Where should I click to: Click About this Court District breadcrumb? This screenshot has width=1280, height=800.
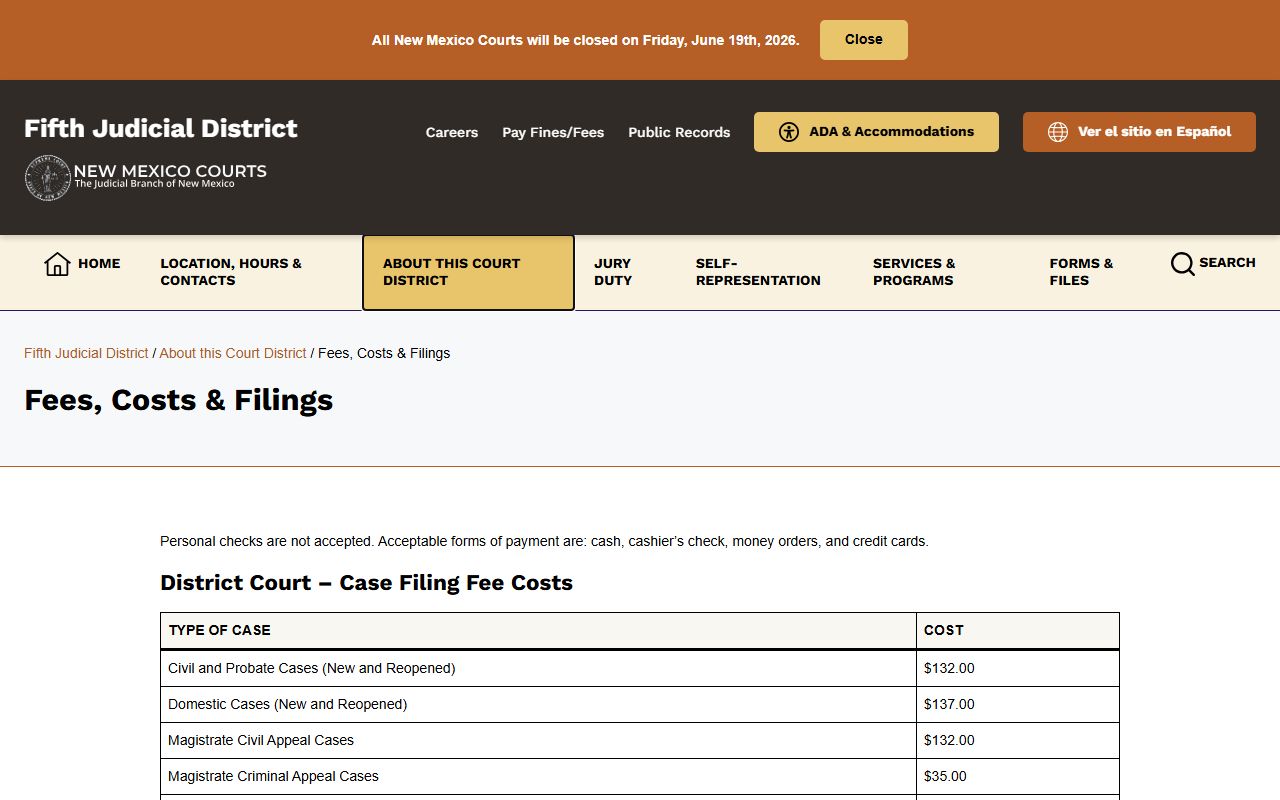coord(233,353)
